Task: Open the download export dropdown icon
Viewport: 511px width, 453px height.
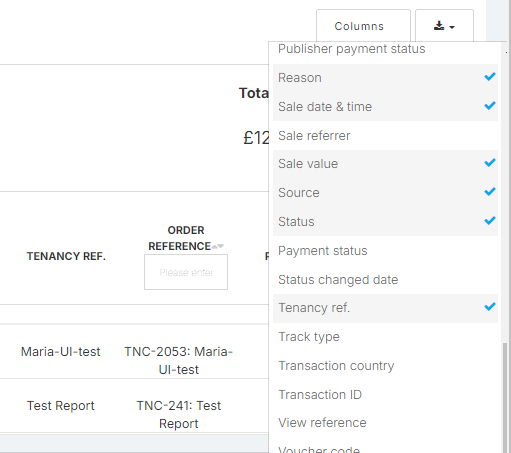Action: (x=439, y=26)
